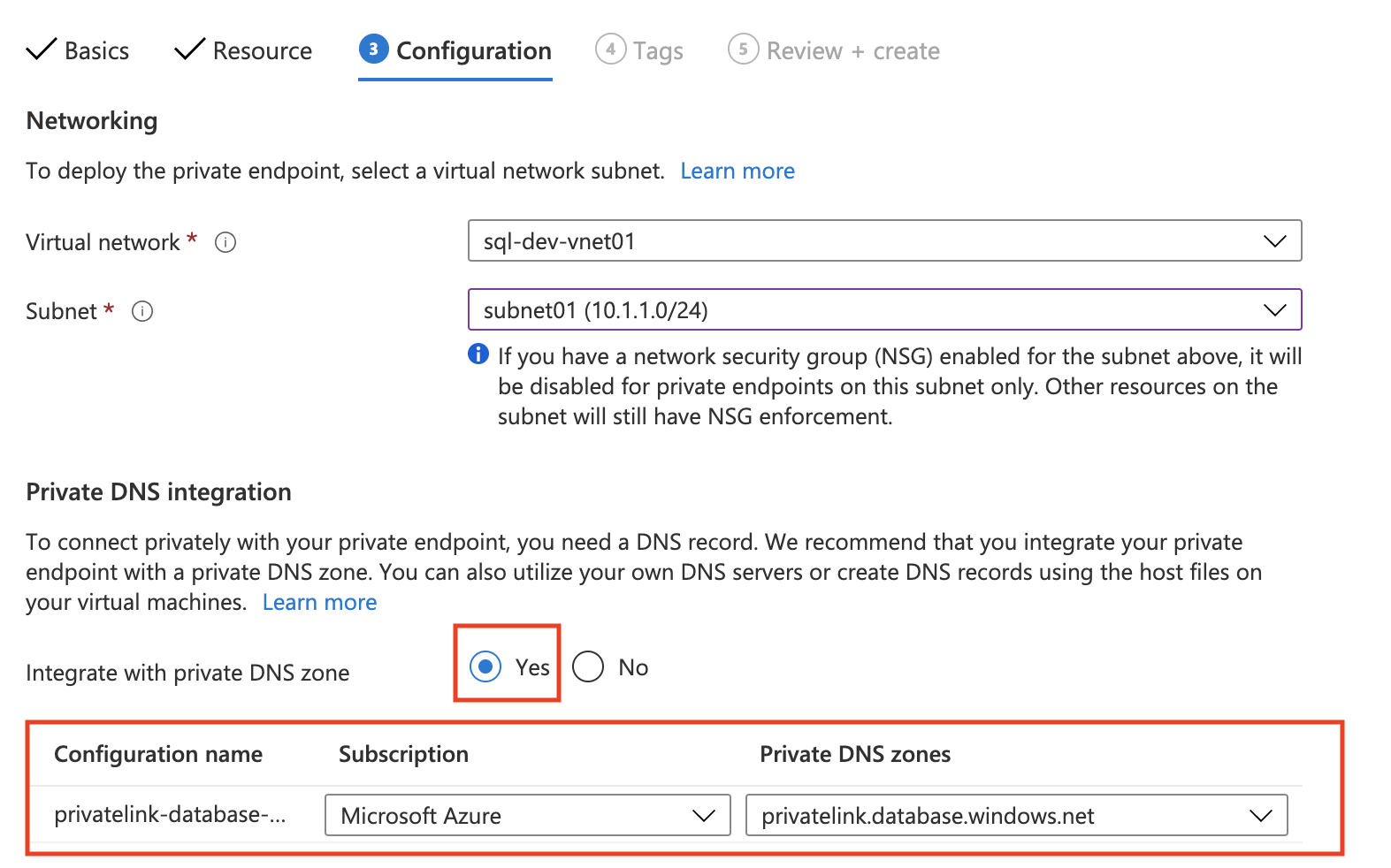Screen dimensions: 1391x868
Task: Click the step 3 Configuration number badge
Action: pos(373,49)
